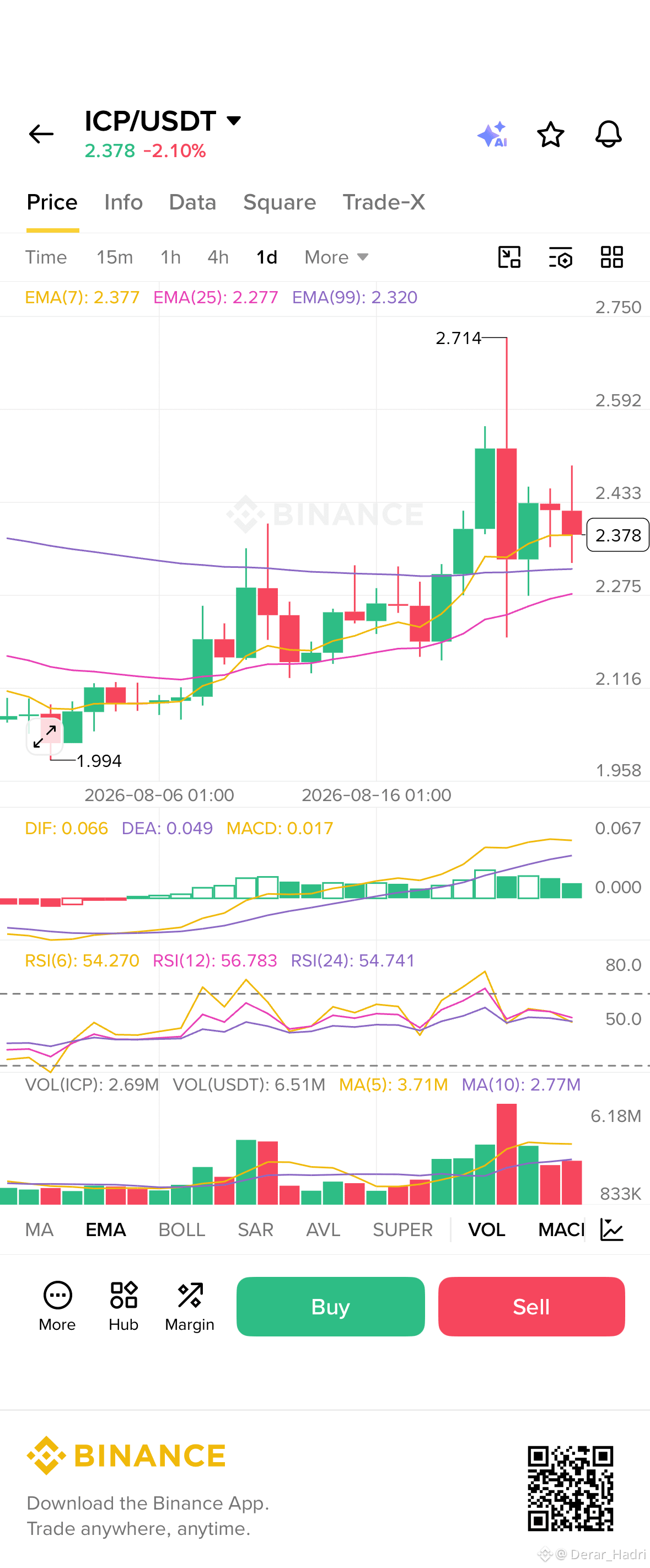Select the 4h interval
Screen dimensions: 650x1568
tap(218, 257)
